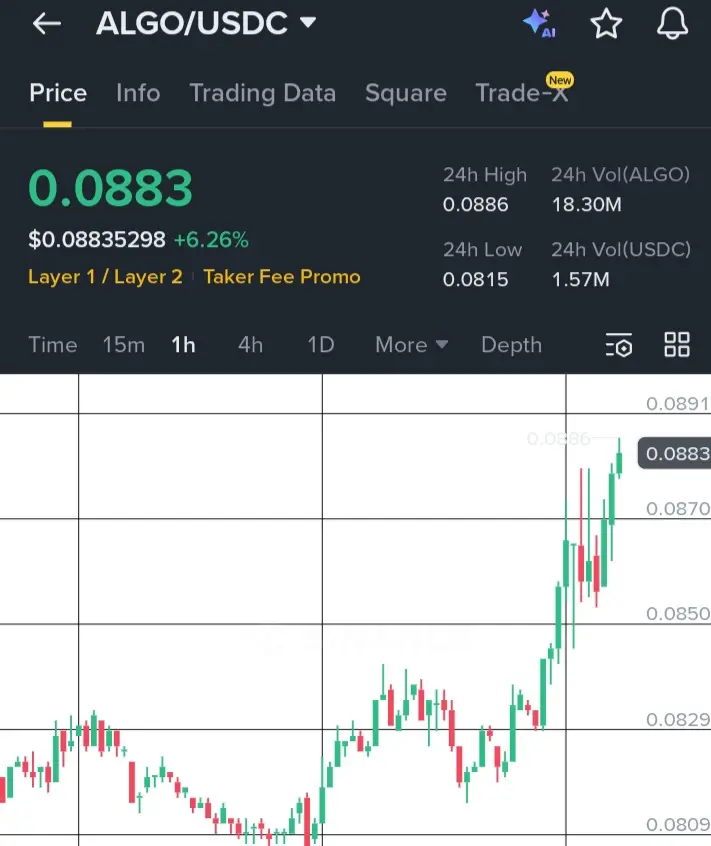Open chart indicator settings icon

(619, 345)
